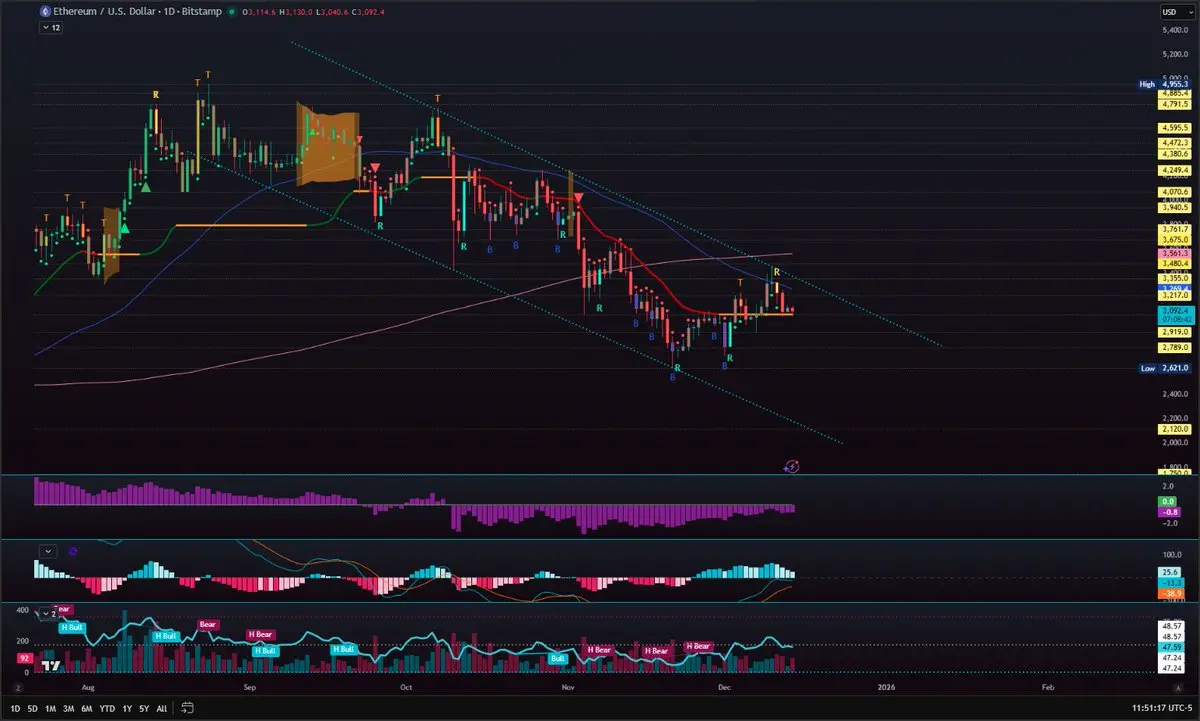Click the yellow 4,472.3 level label
The height and width of the screenshot is (721, 1200).
1173,143
